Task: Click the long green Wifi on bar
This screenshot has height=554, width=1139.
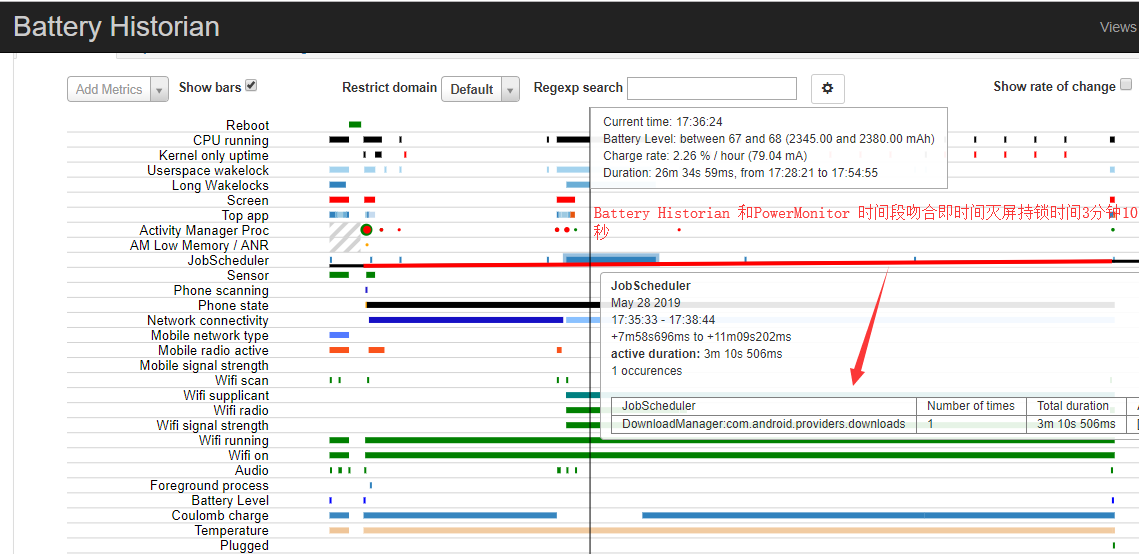Action: point(739,455)
